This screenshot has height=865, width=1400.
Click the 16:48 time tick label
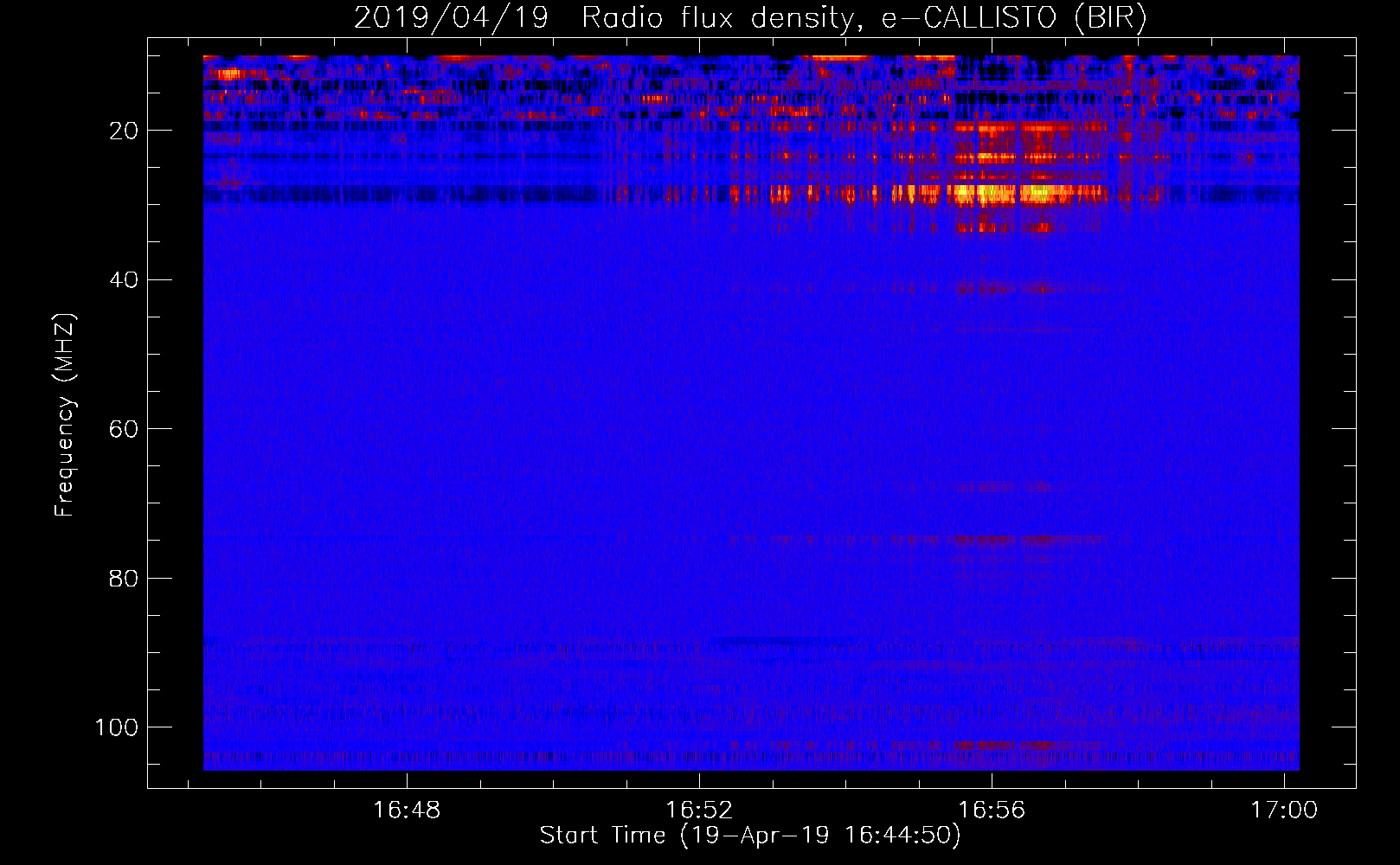tap(406, 811)
